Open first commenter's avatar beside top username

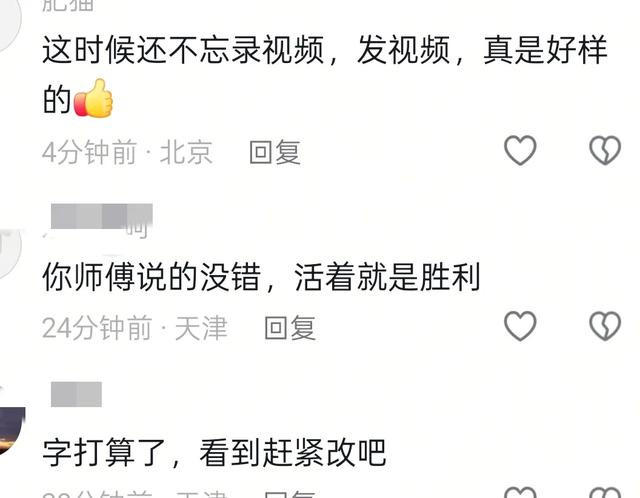9,24
